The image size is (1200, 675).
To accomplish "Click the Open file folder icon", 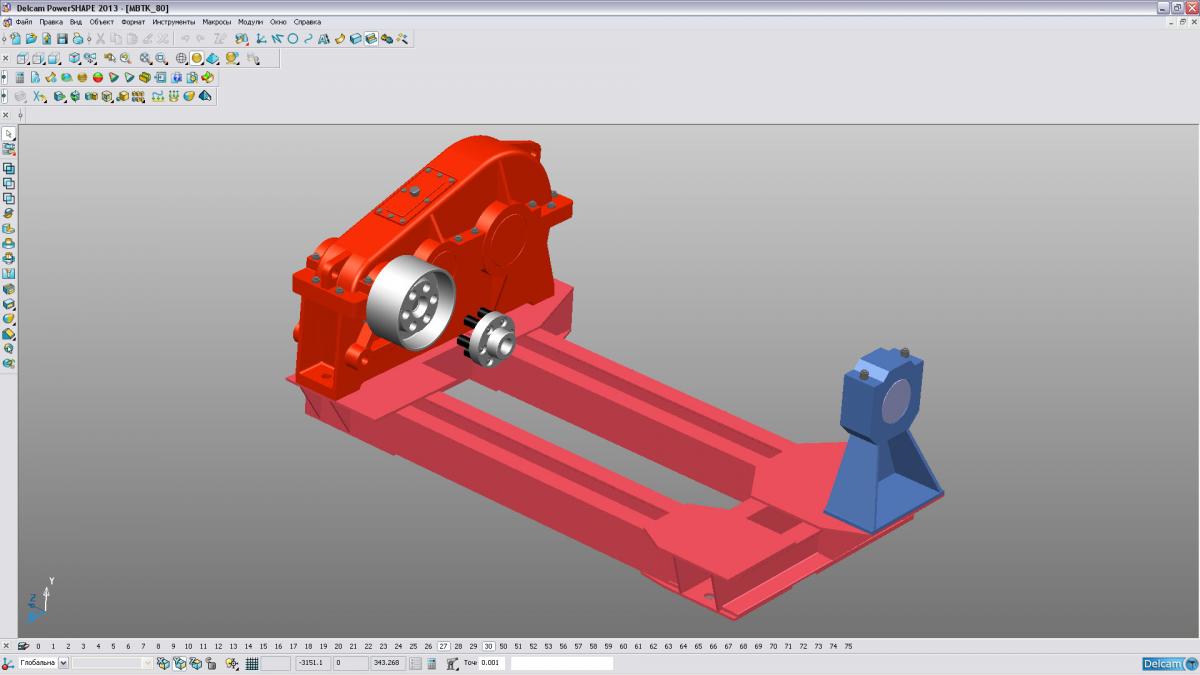I will click(x=31, y=38).
